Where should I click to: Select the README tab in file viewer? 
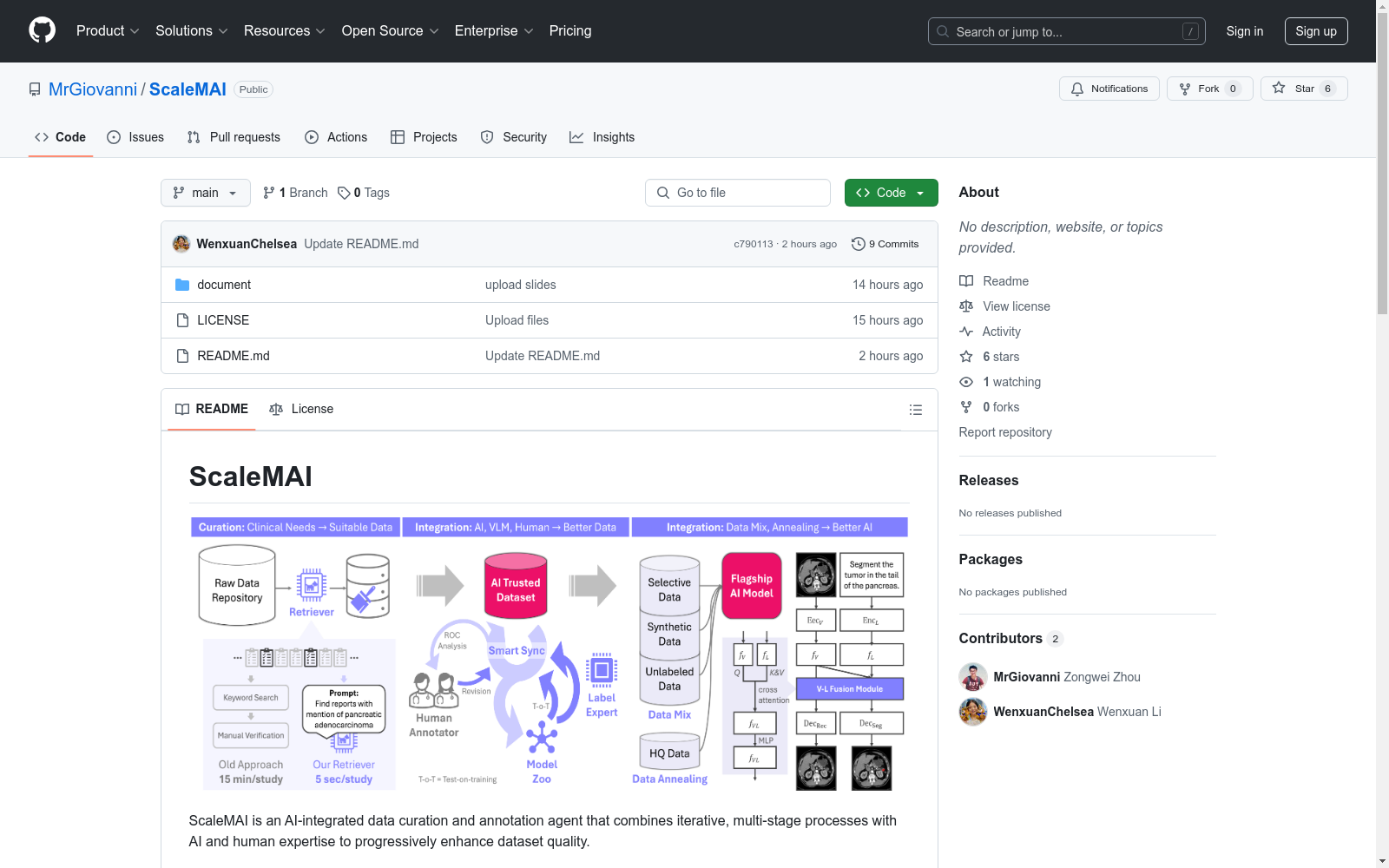[x=212, y=409]
